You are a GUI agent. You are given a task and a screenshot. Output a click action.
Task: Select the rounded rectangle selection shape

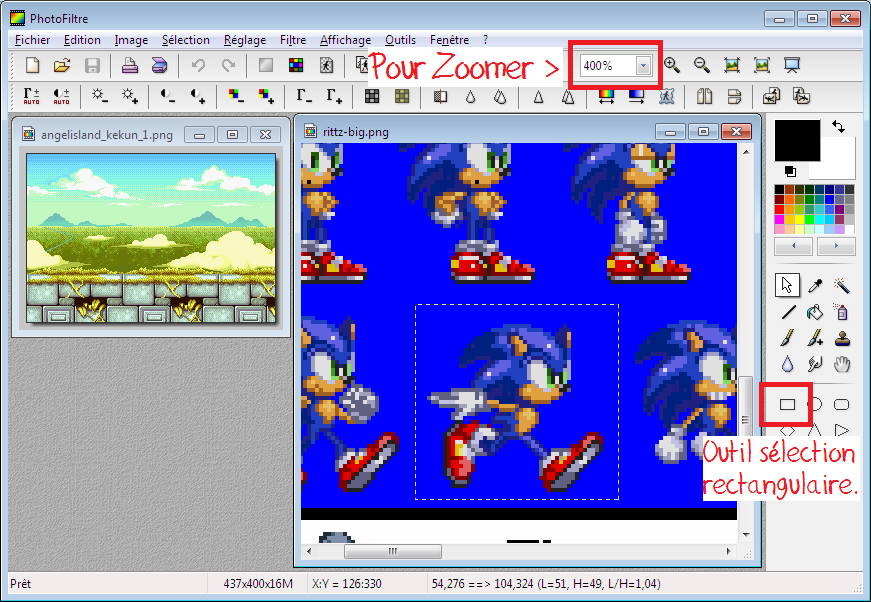842,404
